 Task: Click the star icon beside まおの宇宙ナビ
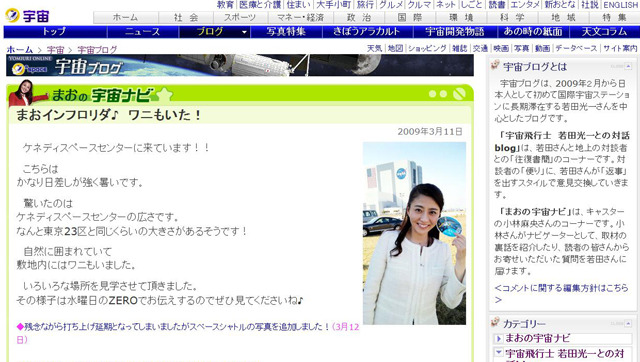pyautogui.click(x=165, y=95)
